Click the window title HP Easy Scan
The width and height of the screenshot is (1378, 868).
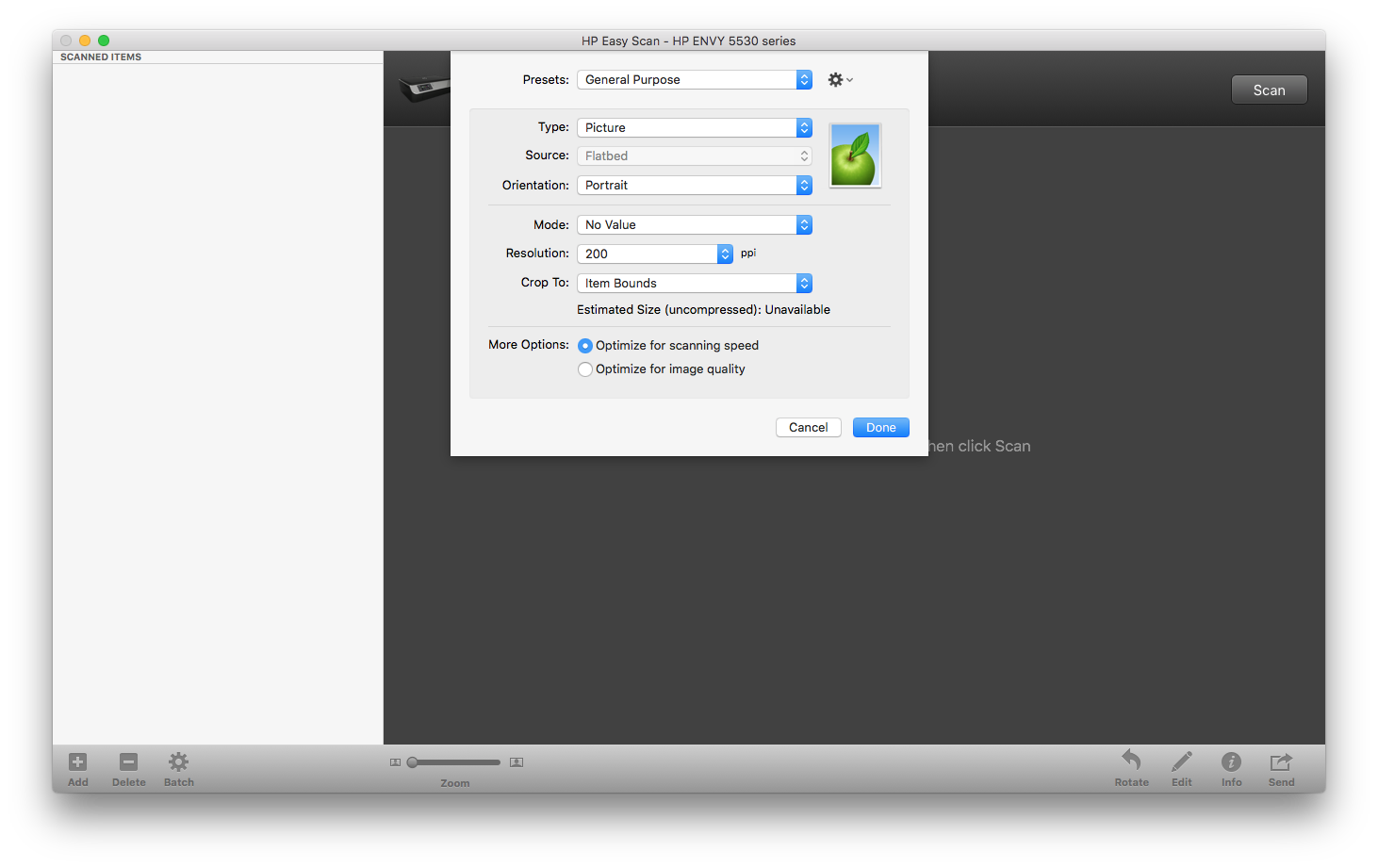tap(688, 41)
